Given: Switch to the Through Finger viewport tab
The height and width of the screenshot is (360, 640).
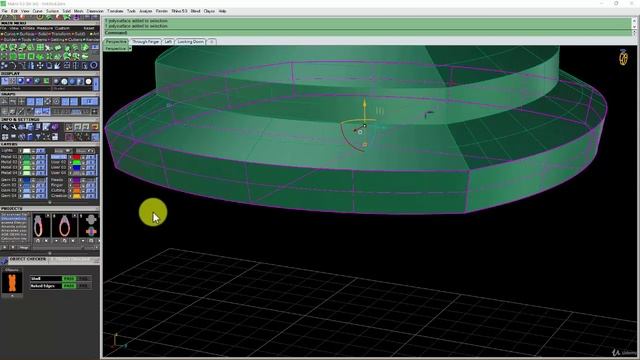Looking at the screenshot, I should [146, 42].
